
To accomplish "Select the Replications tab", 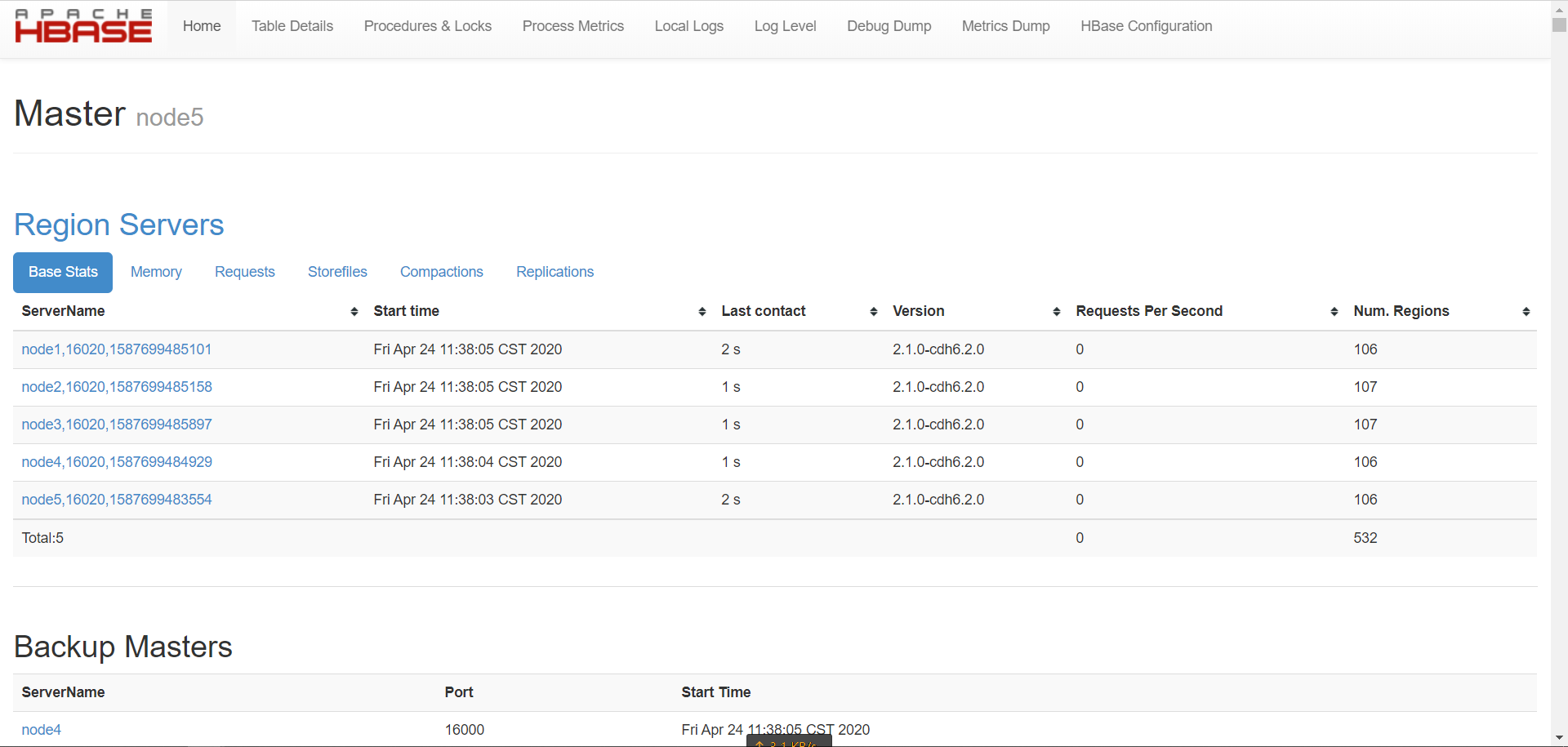I will tap(555, 272).
